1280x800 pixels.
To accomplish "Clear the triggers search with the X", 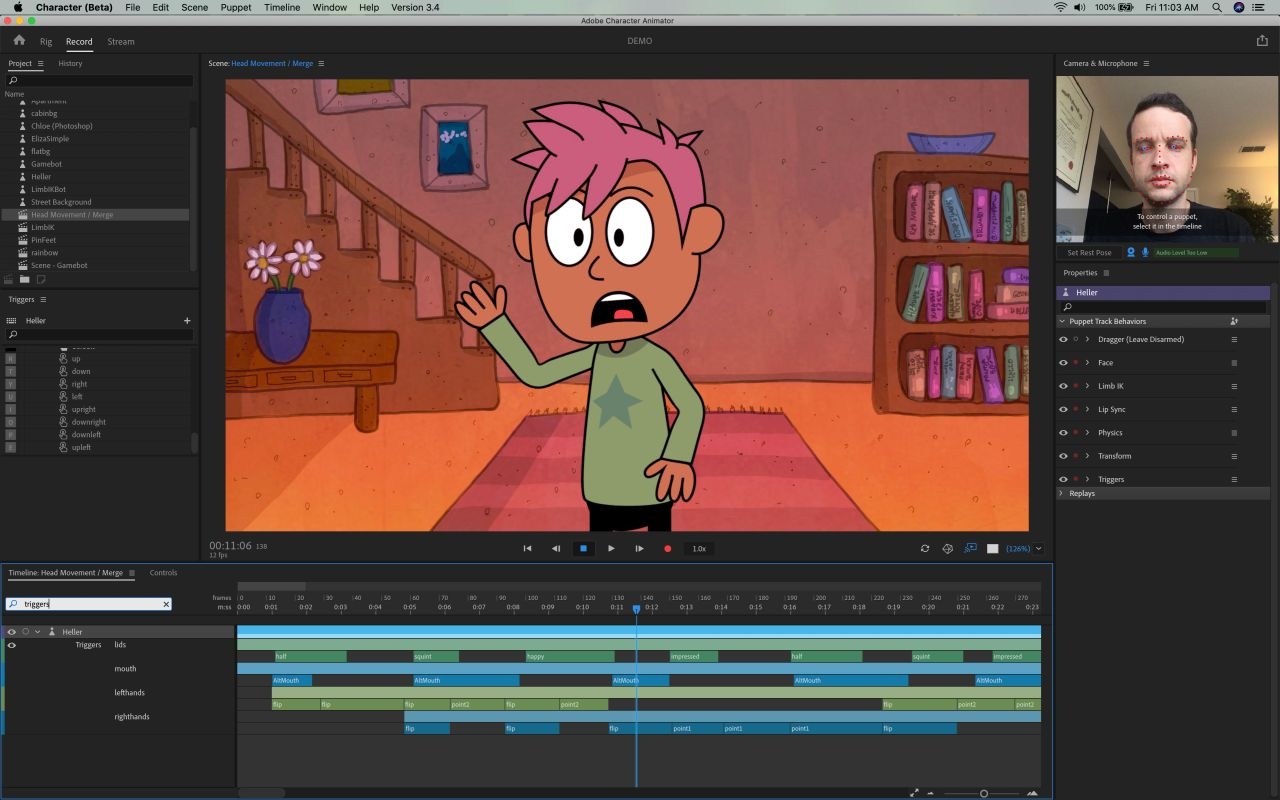I will coord(166,603).
